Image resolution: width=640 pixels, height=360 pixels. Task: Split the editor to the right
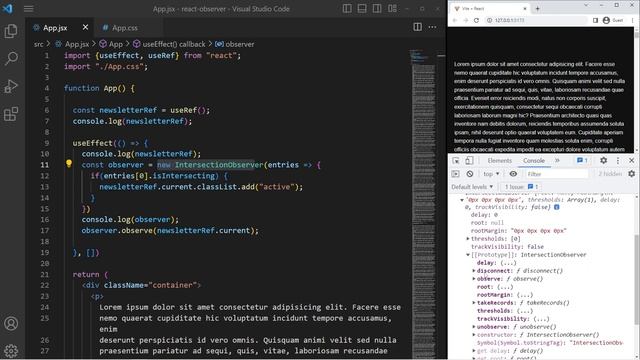(x=418, y=27)
